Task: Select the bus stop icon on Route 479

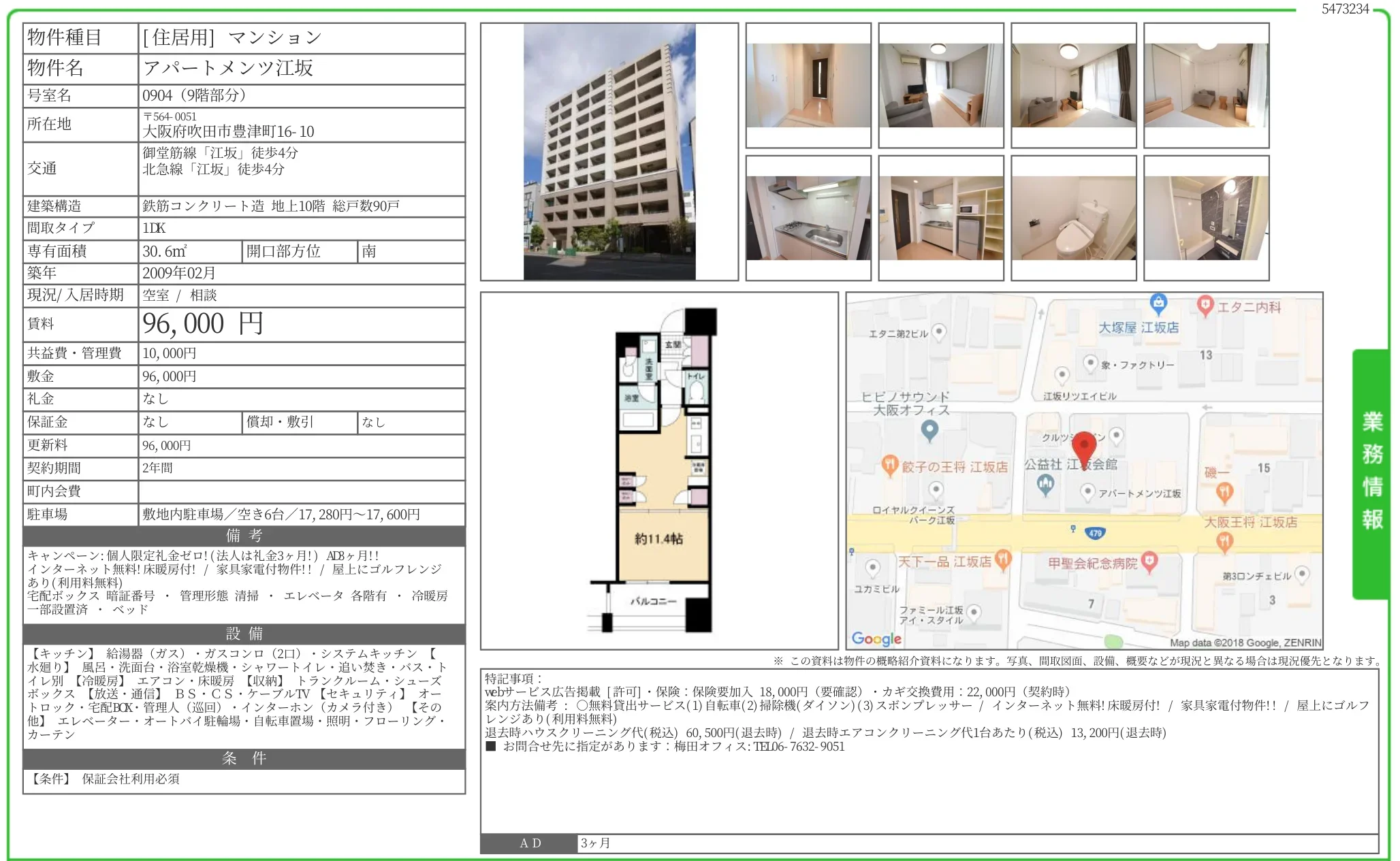Action: (x=1072, y=528)
